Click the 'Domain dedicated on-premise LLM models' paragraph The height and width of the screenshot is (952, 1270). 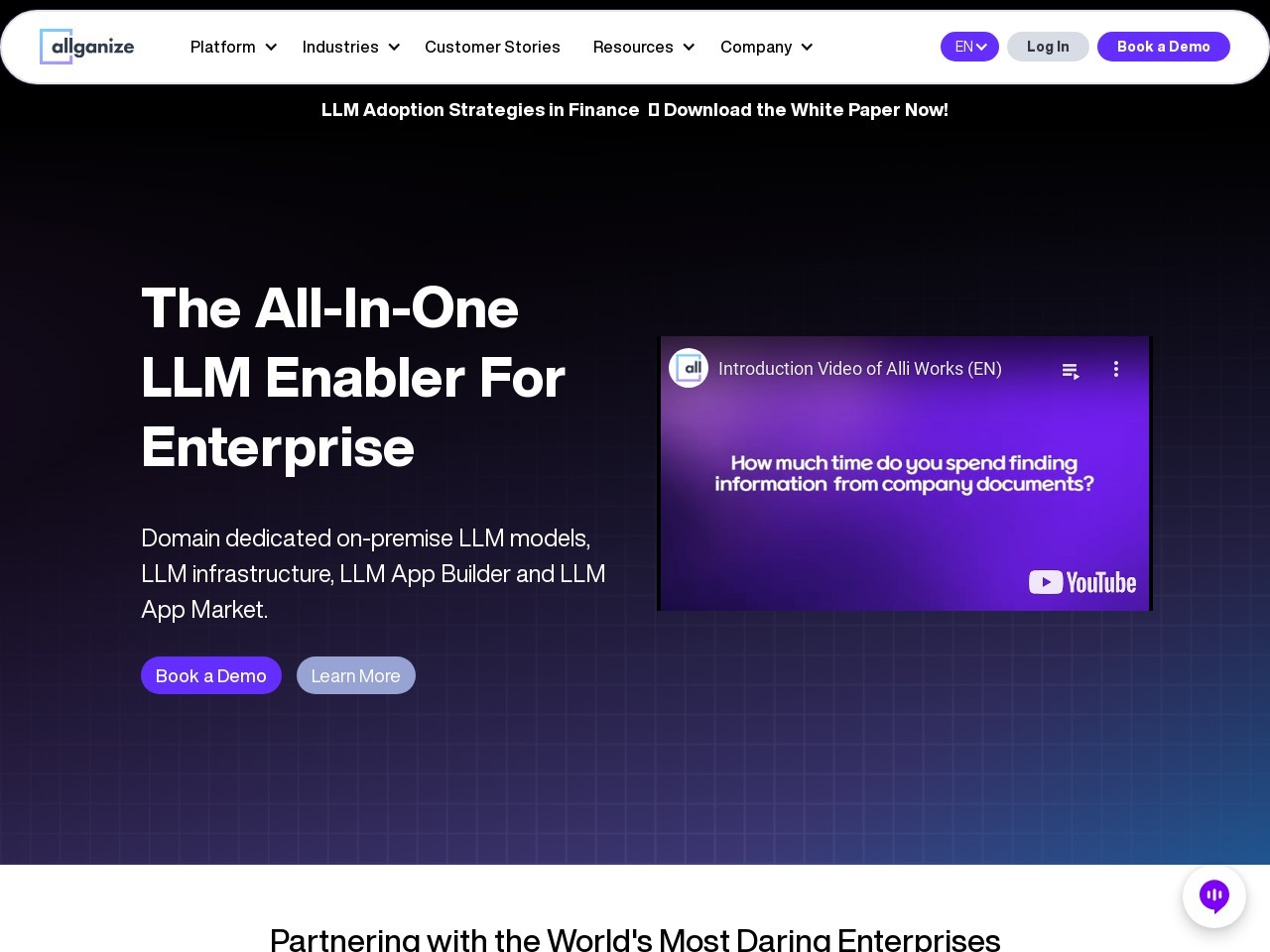pos(374,573)
